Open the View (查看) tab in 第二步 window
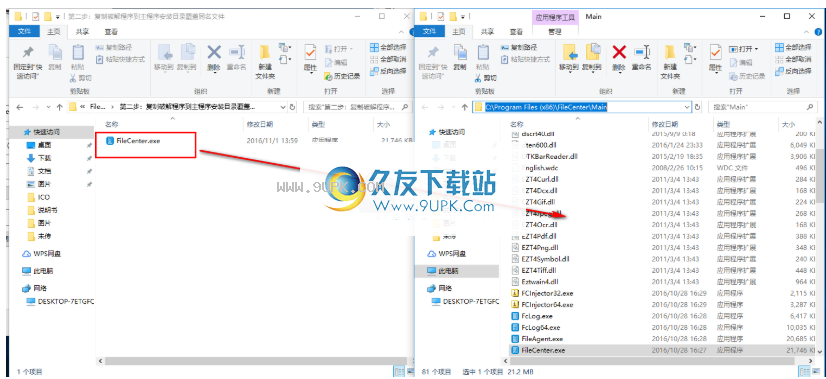Viewport: 826px width, 379px height. click(x=111, y=32)
